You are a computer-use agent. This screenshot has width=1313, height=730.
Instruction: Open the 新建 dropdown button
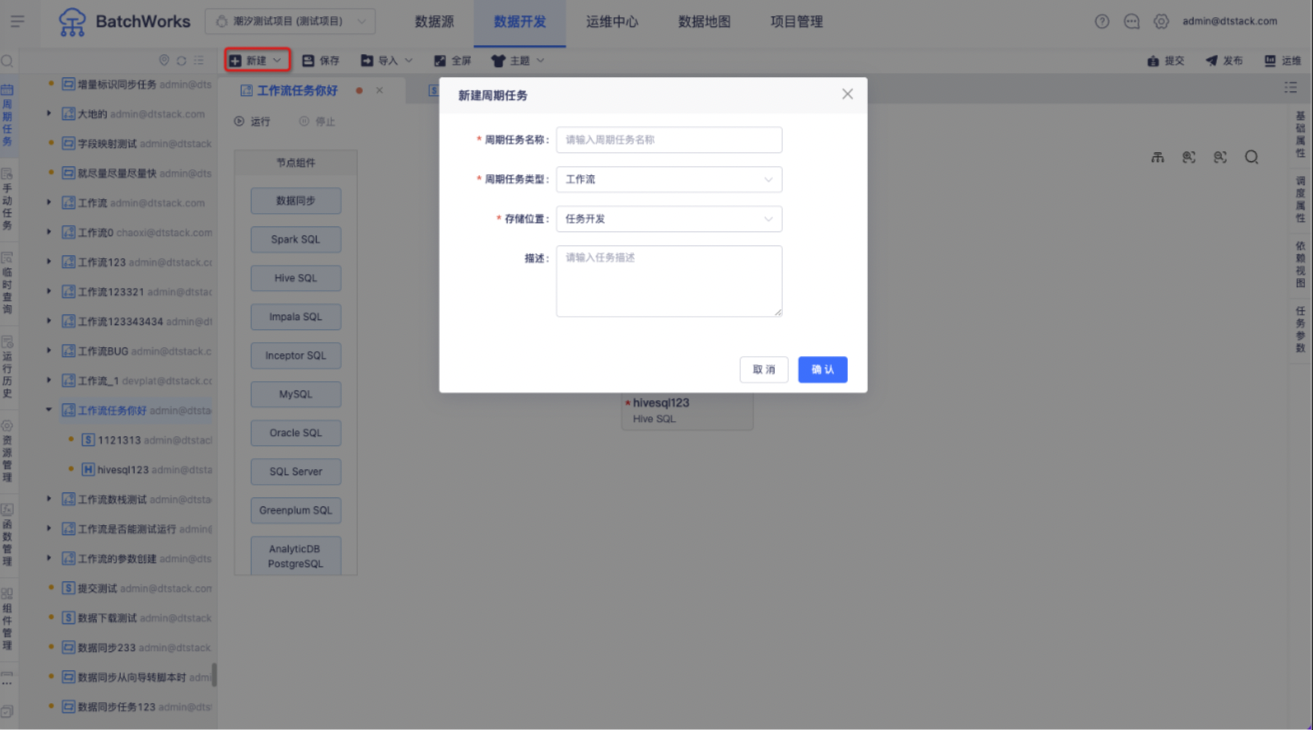pyautogui.click(x=257, y=61)
